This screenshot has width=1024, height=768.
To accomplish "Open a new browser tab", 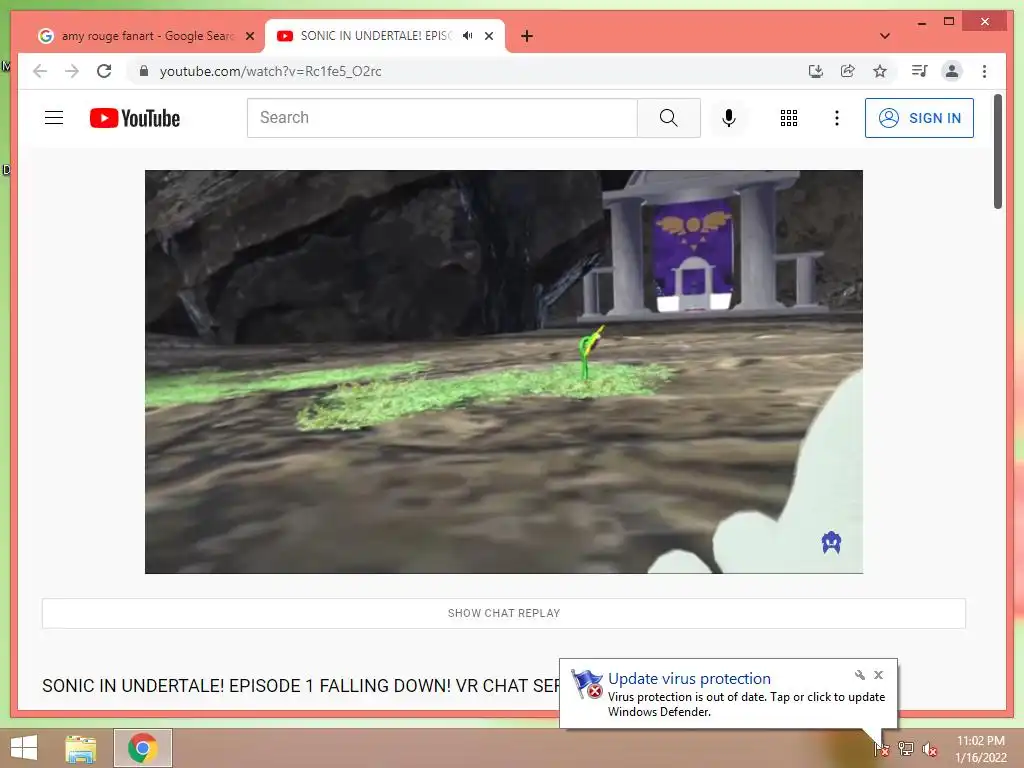I will point(527,36).
